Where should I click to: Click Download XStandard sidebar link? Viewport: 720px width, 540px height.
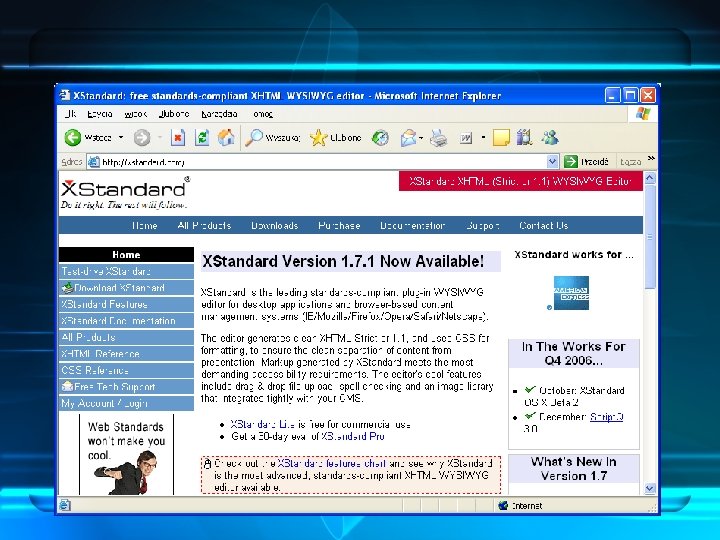click(126, 288)
